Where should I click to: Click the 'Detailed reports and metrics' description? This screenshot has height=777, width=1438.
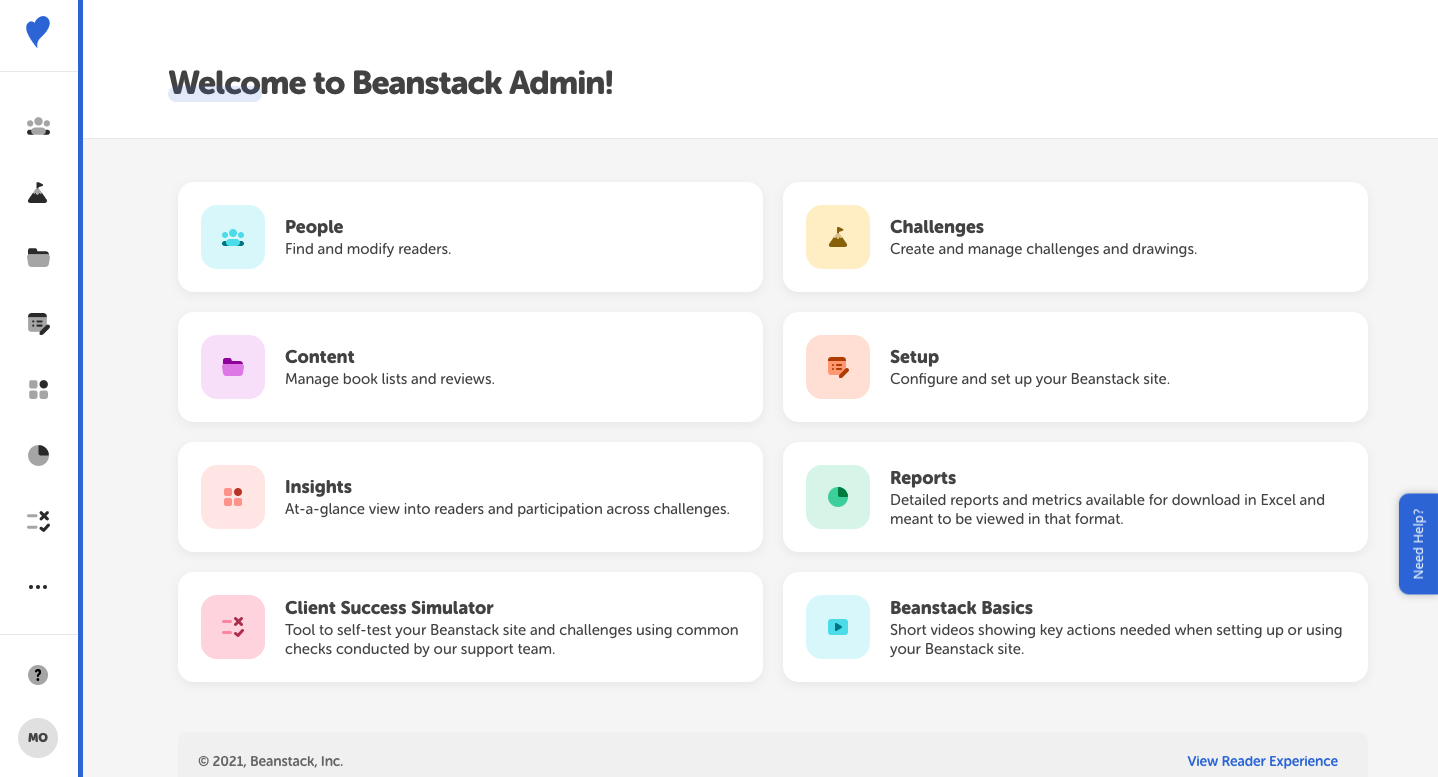click(1107, 509)
